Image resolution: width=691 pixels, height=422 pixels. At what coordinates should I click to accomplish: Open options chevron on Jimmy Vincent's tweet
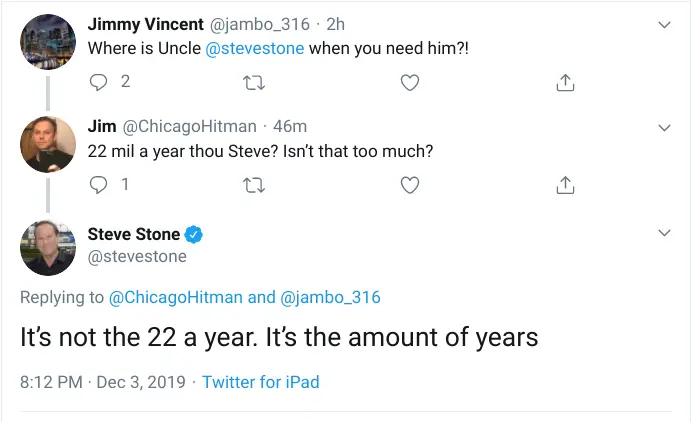(x=665, y=24)
